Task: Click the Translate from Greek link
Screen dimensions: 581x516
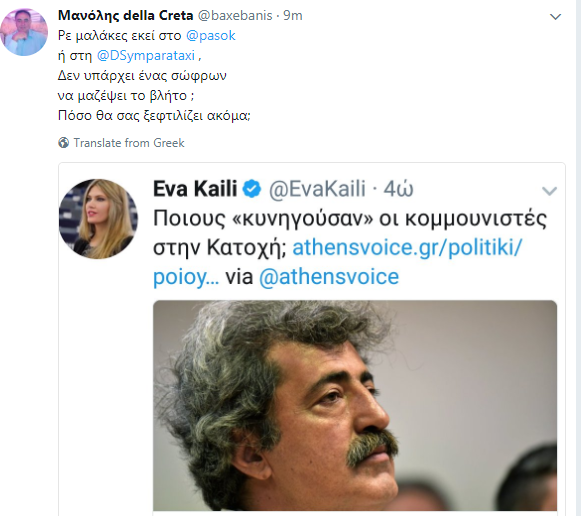Action: (x=129, y=143)
